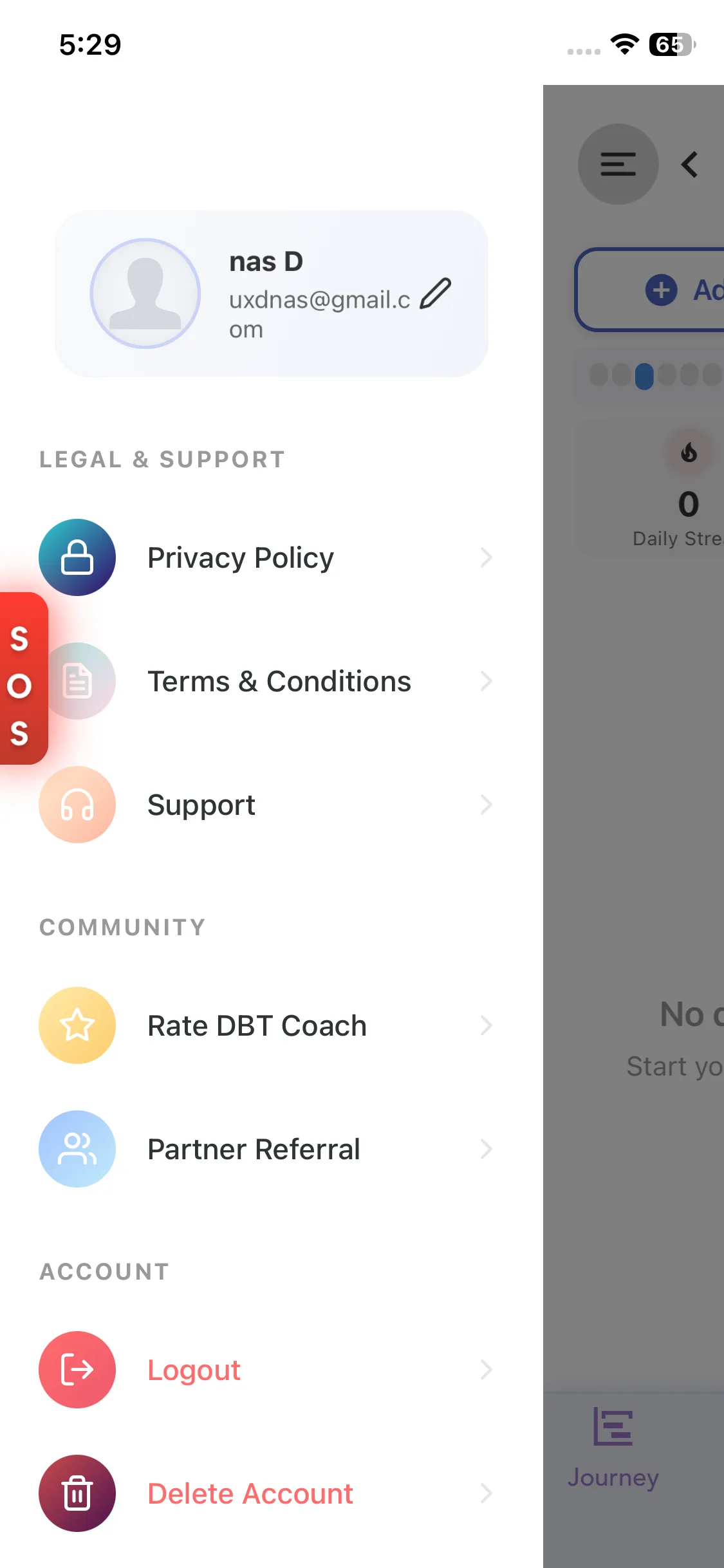This screenshot has width=724, height=1568.
Task: Tap the Logout text link
Action: coord(194,1370)
